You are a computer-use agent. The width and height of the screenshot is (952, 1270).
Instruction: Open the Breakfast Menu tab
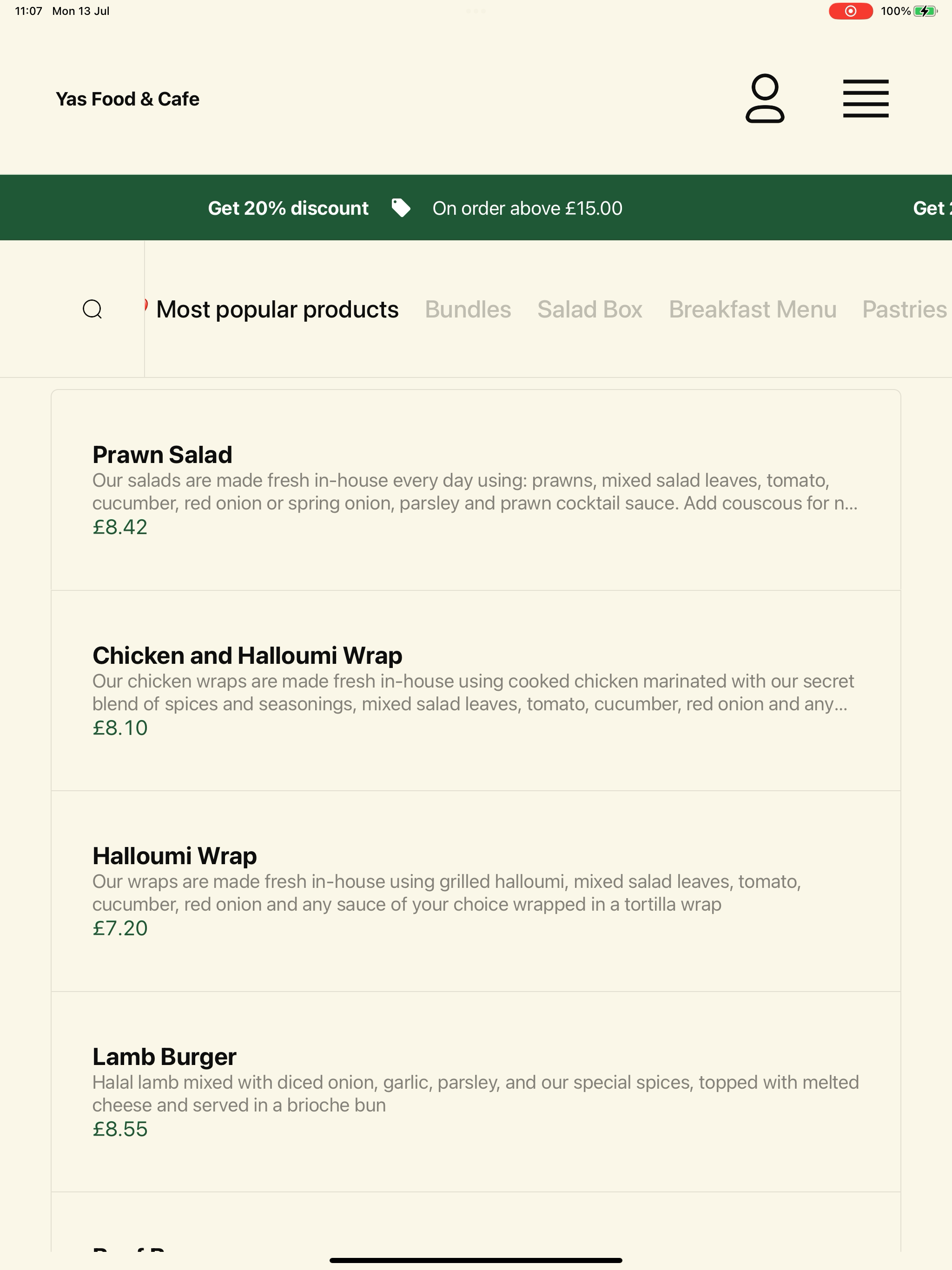[x=753, y=310]
